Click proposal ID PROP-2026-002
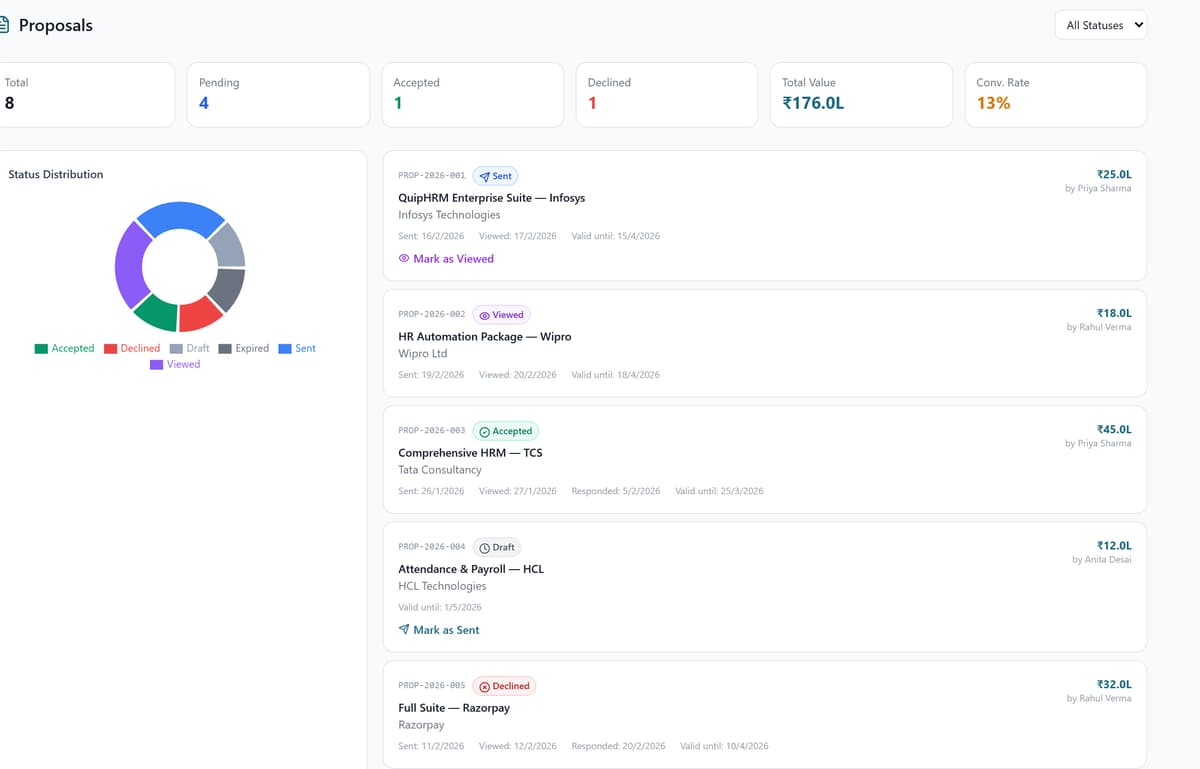The image size is (1200, 769). pos(431,315)
